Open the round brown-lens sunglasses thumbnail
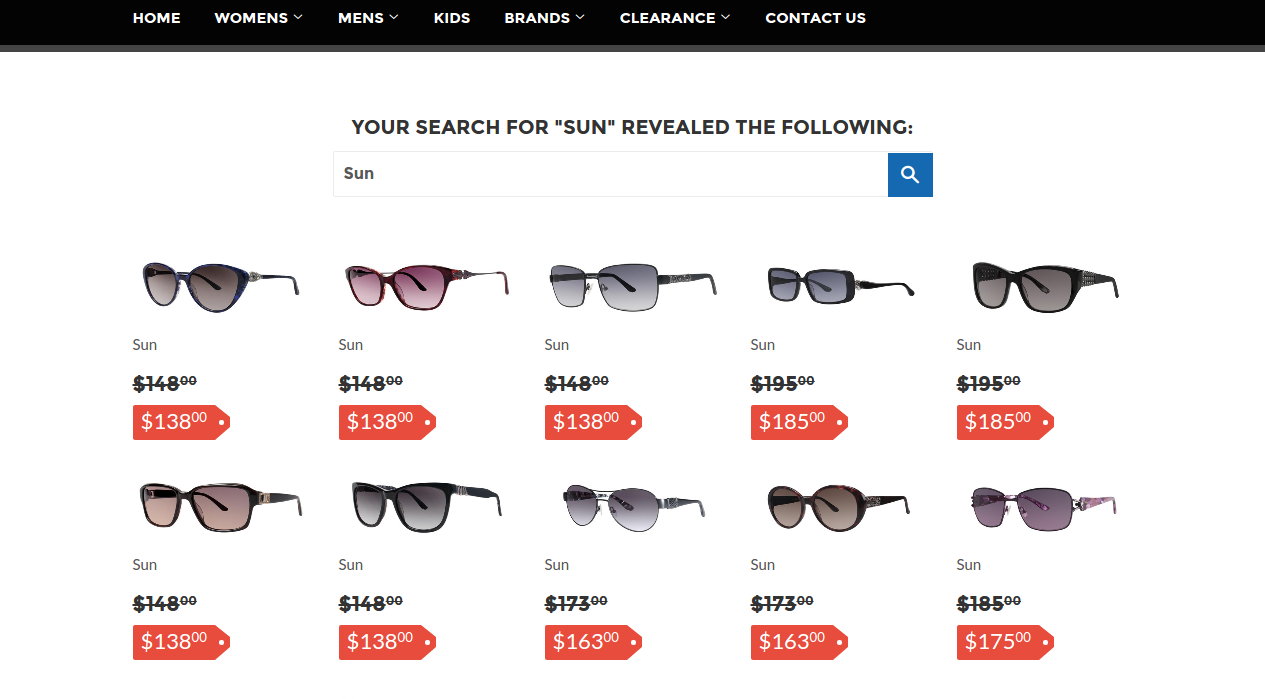This screenshot has height=699, width=1265. tap(838, 507)
